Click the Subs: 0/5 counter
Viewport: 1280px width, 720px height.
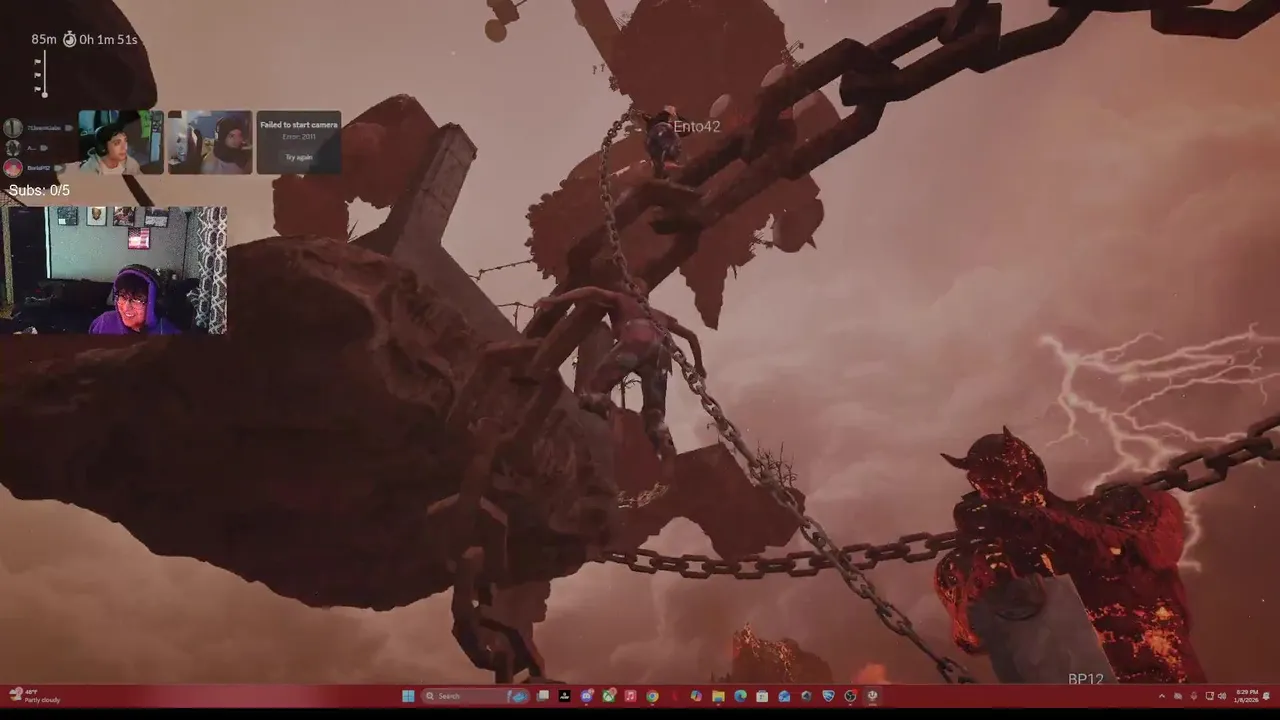point(39,190)
